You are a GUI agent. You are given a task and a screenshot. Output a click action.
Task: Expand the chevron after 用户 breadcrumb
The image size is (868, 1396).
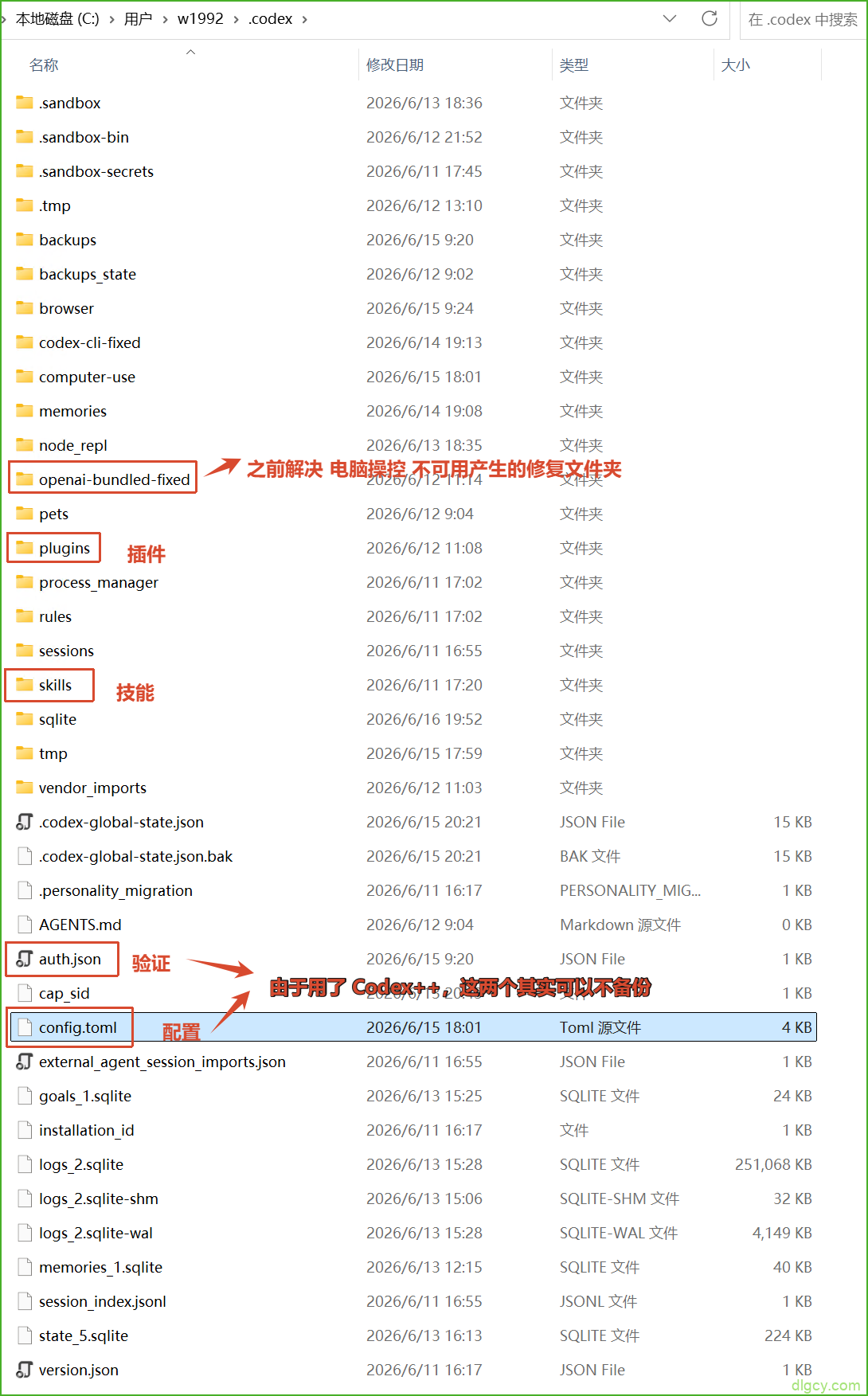pyautogui.click(x=165, y=19)
